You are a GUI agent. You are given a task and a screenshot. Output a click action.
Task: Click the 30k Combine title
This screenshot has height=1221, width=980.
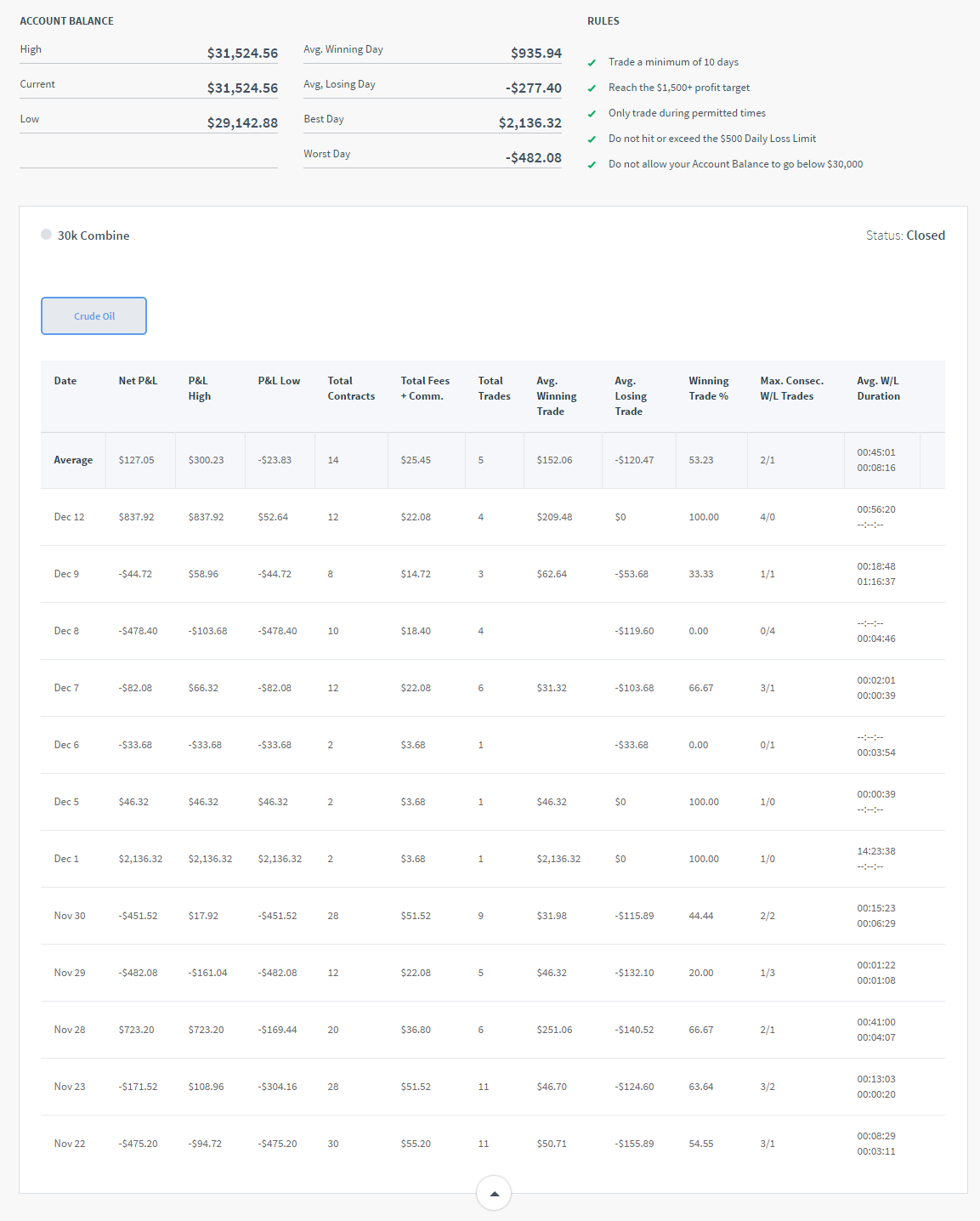93,236
